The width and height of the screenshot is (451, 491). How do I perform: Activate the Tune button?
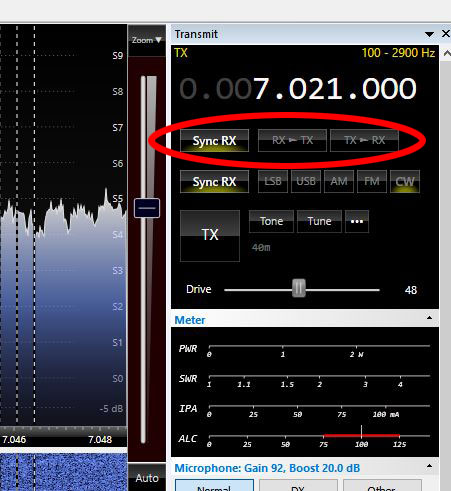(319, 221)
